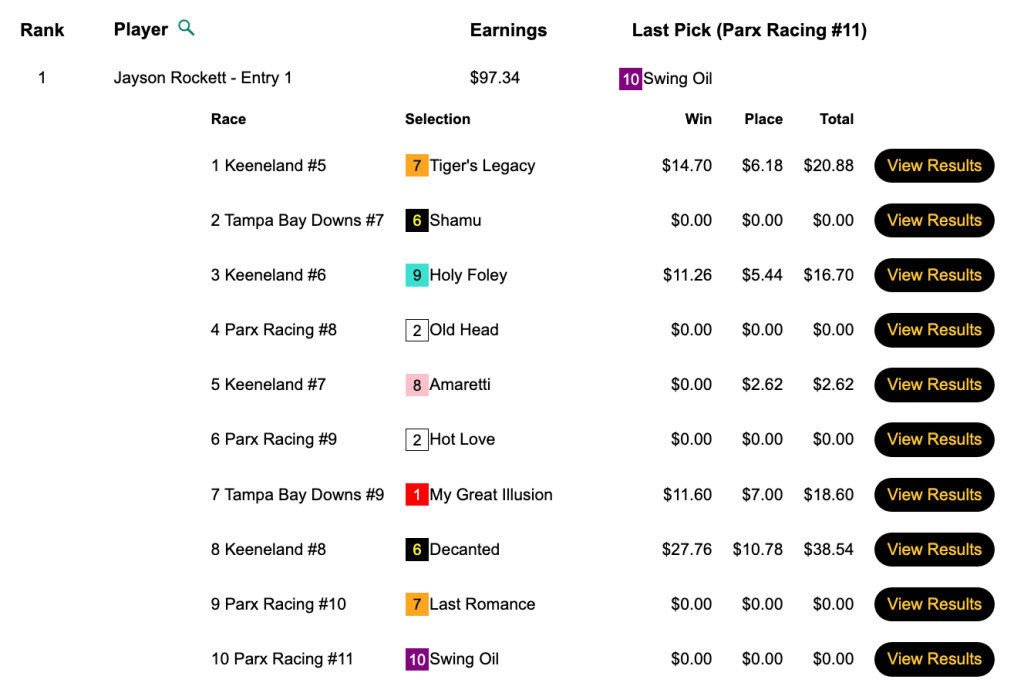Click purple number 10 badge in Last Pick column

pos(630,79)
